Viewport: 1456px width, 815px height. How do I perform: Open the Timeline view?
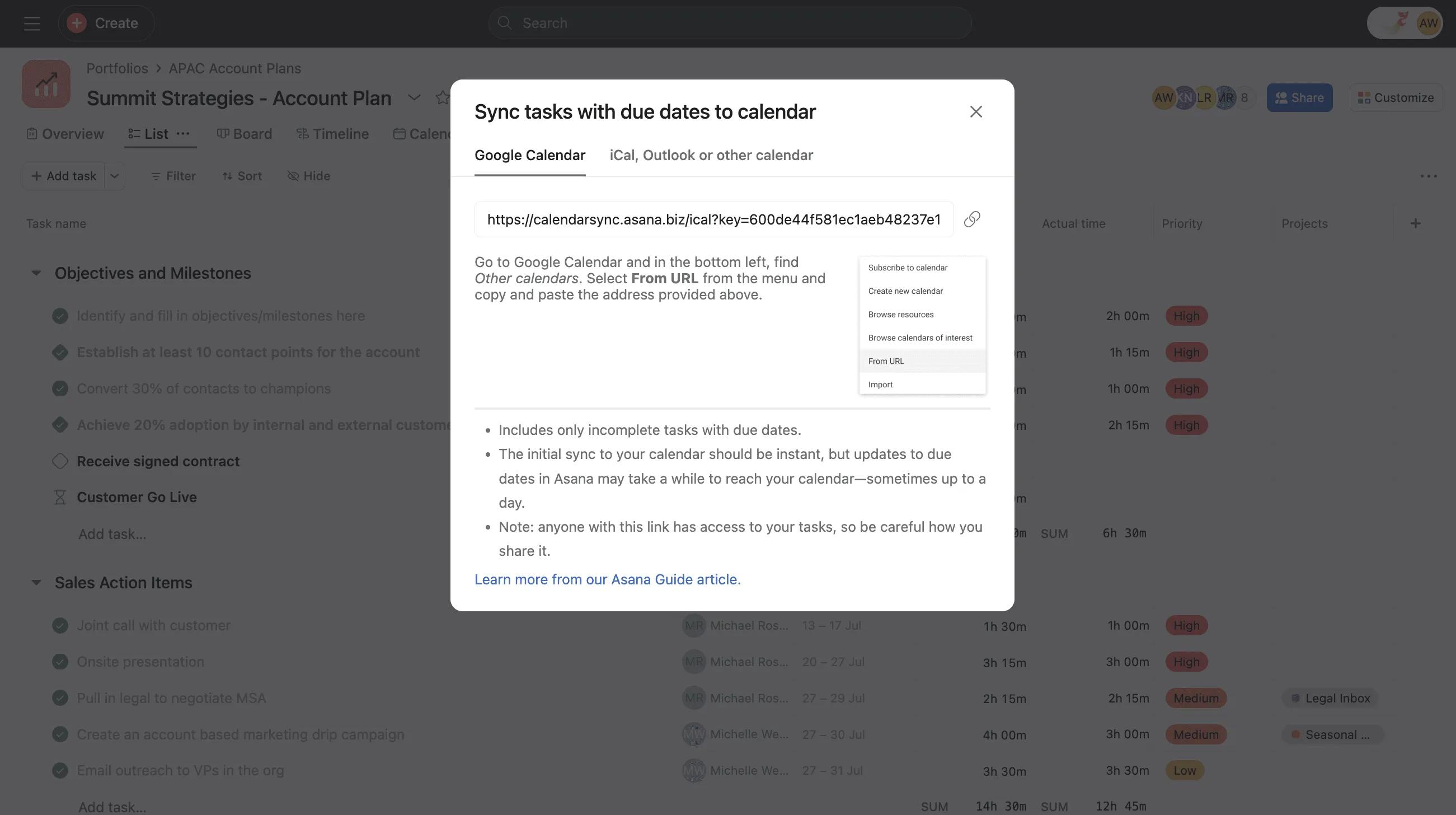(x=332, y=133)
